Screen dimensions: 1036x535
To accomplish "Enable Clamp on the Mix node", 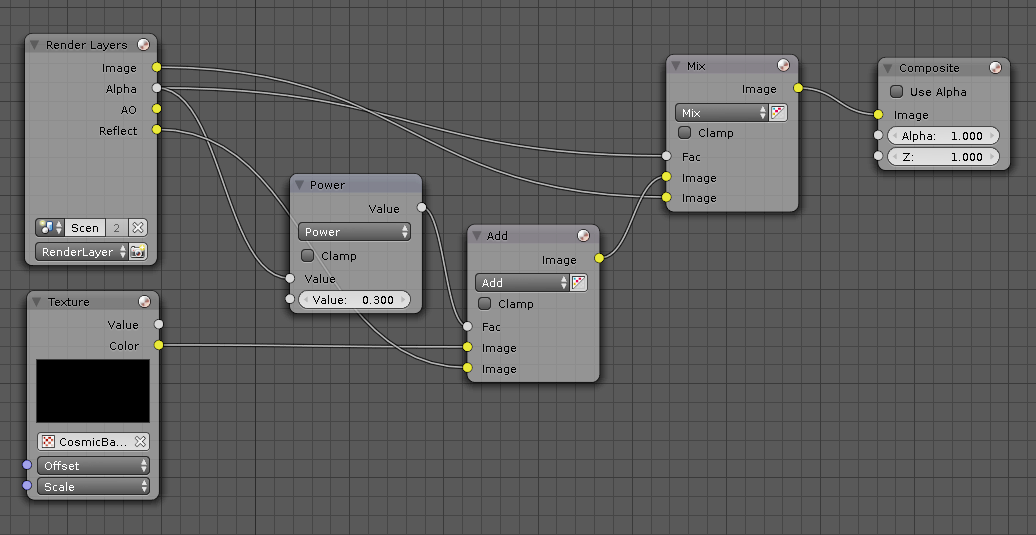I will [x=684, y=133].
